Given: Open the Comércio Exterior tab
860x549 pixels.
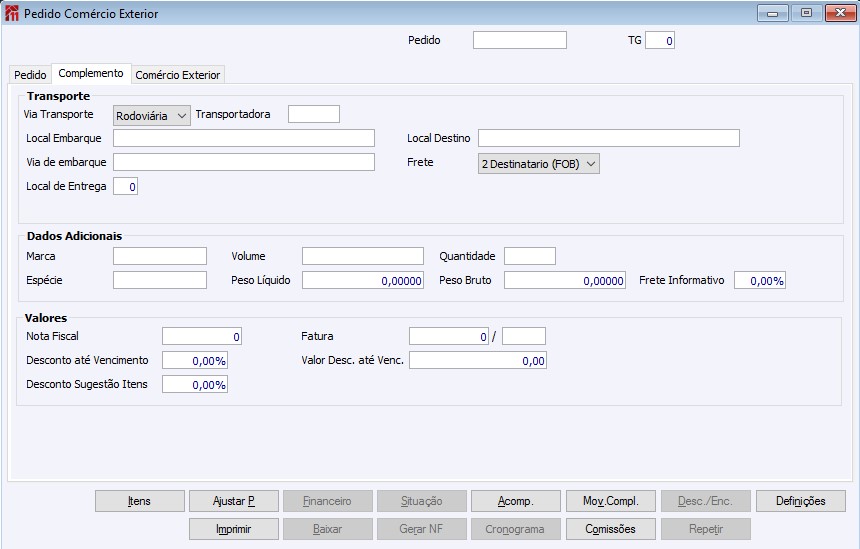Looking at the screenshot, I should pyautogui.click(x=178, y=75).
